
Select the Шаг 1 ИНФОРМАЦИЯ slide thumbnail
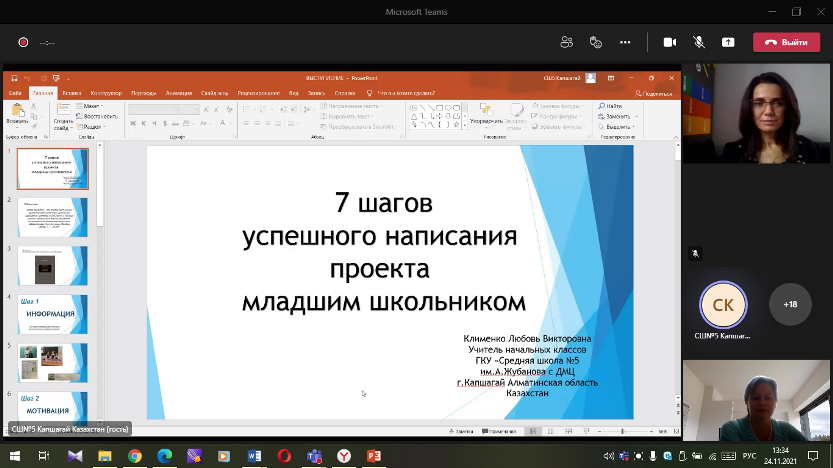click(x=52, y=315)
